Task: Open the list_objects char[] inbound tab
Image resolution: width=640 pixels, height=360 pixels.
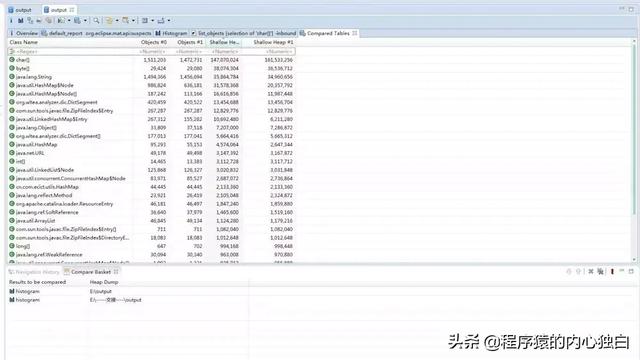Action: (243, 33)
